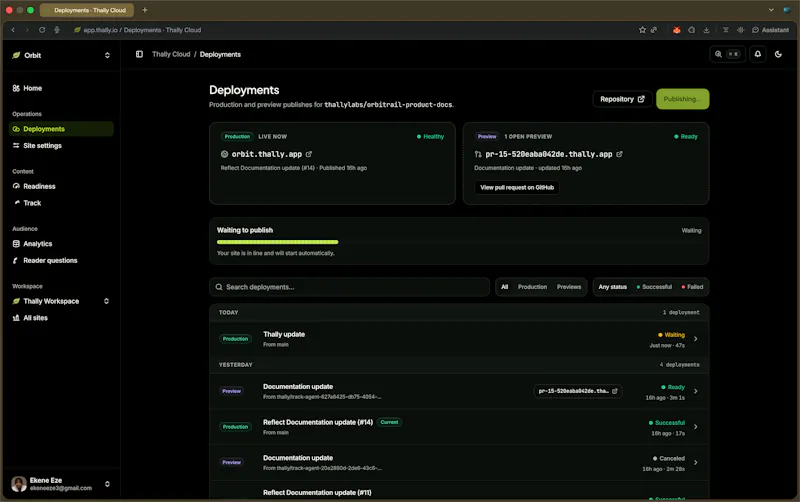
Task: Bookmark this page with the star
Action: tap(642, 30)
